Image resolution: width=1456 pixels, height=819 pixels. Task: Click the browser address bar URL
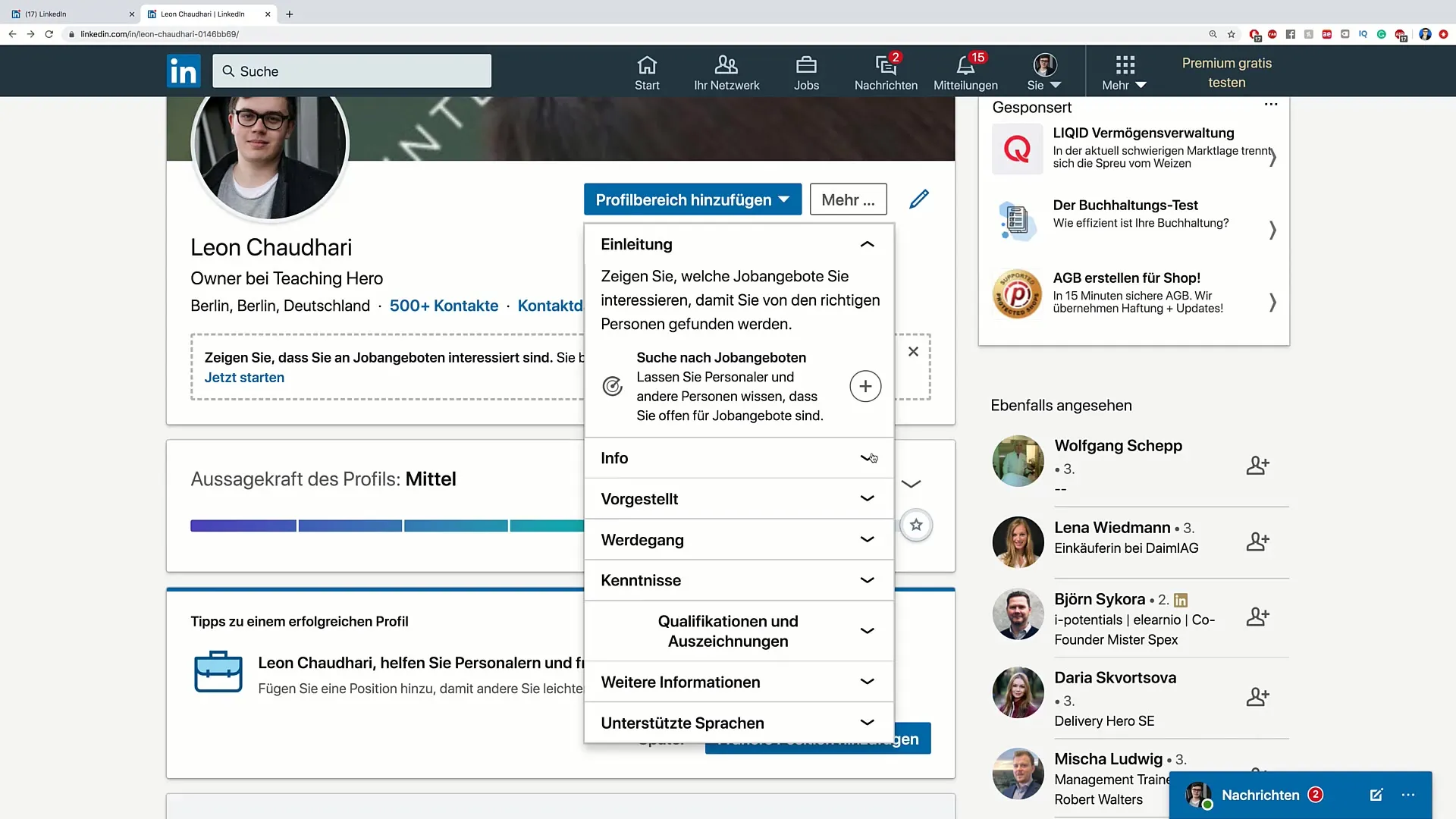(160, 34)
